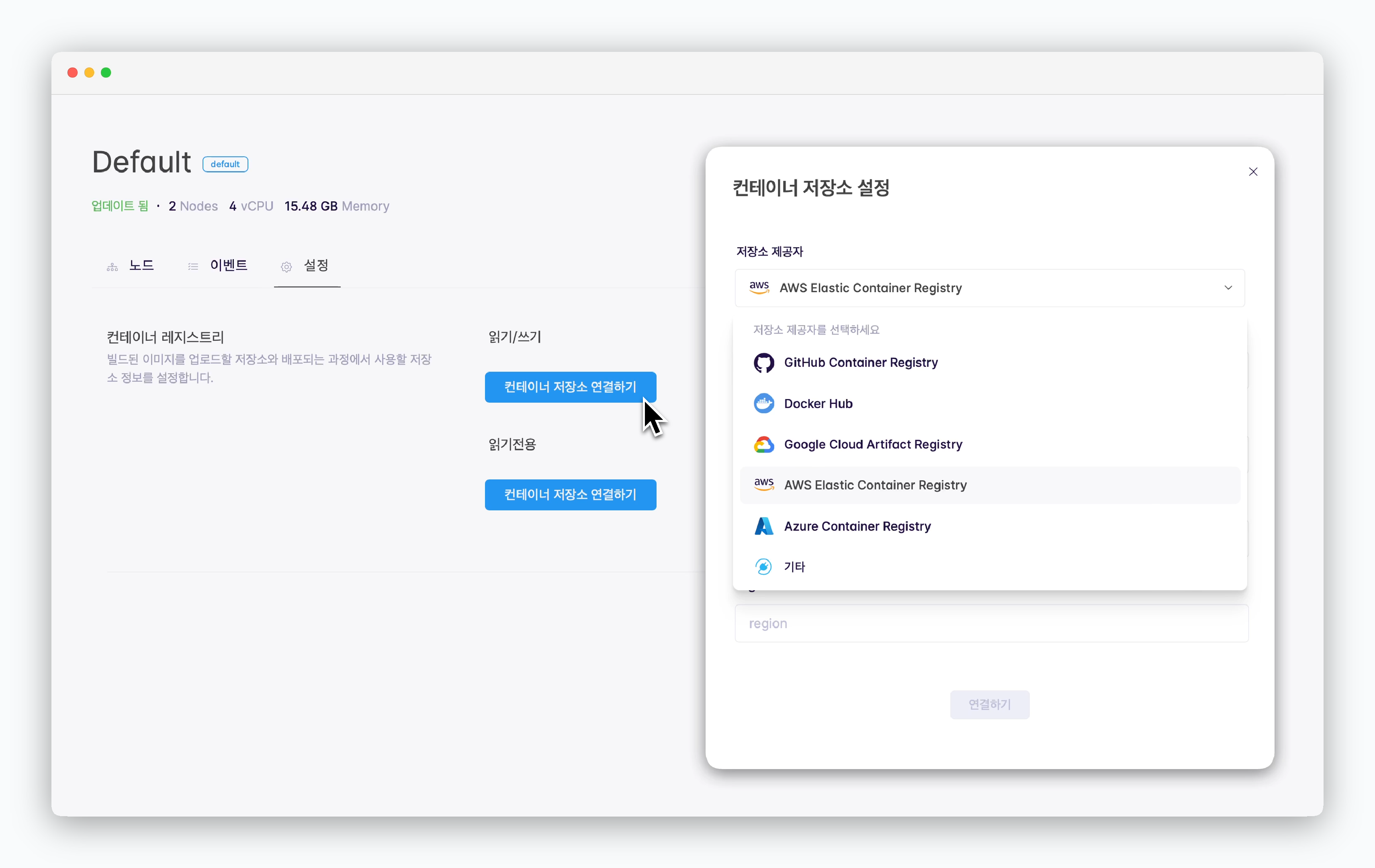Image resolution: width=1375 pixels, height=868 pixels.
Task: Click the 컨테이너 저장소 설정 dialog title
Action: click(811, 187)
